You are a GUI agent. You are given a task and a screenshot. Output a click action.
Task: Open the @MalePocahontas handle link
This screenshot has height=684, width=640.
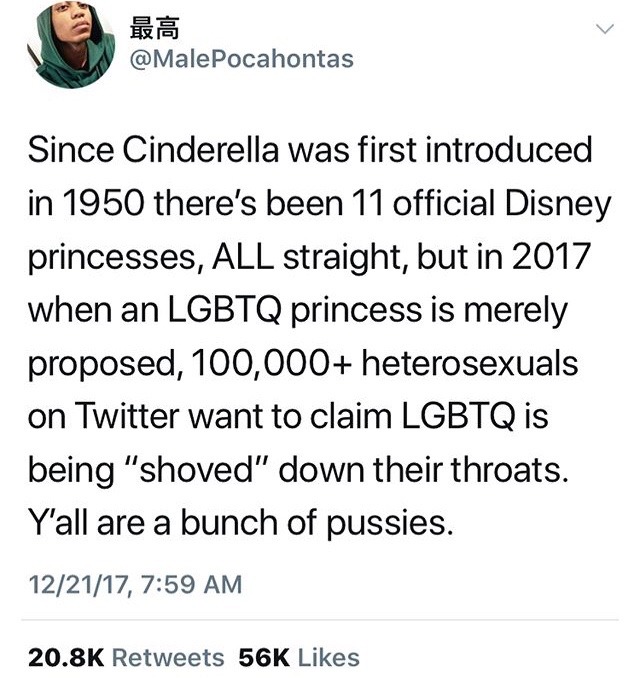coord(243,60)
